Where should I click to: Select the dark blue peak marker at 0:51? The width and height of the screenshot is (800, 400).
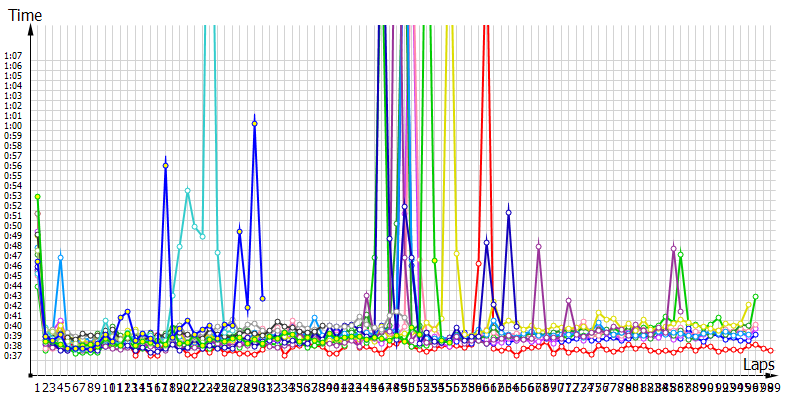509,213
